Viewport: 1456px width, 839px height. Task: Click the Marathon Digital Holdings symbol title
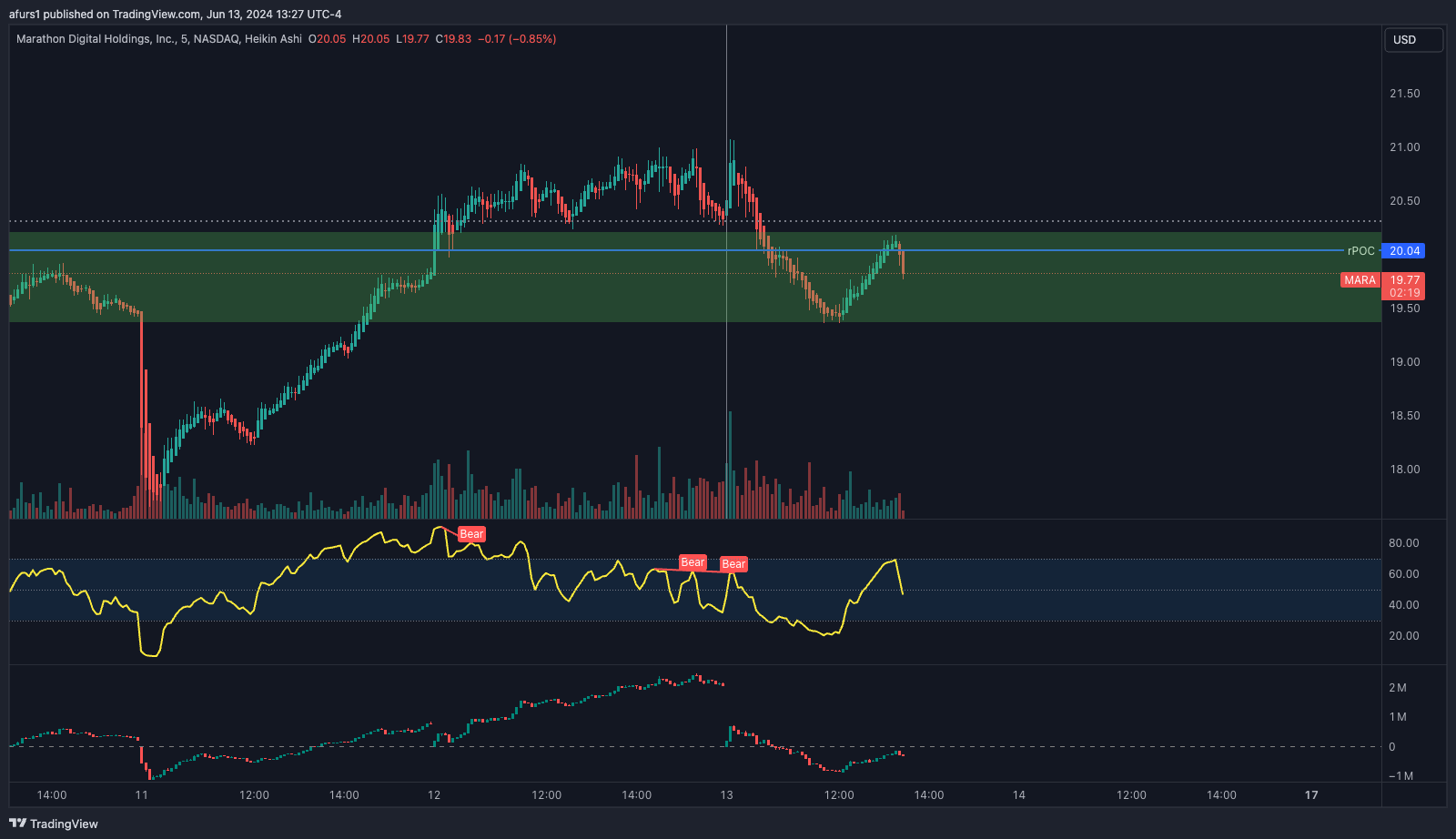(159, 39)
